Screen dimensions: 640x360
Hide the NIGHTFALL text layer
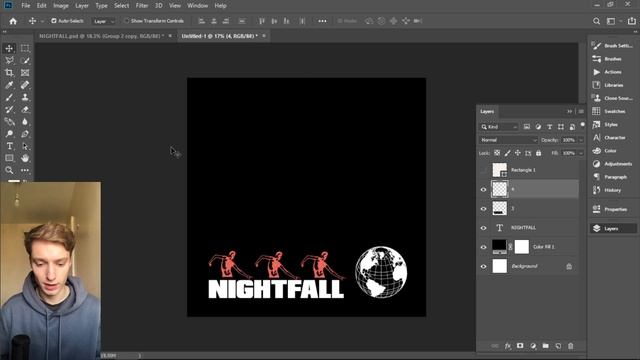point(484,228)
